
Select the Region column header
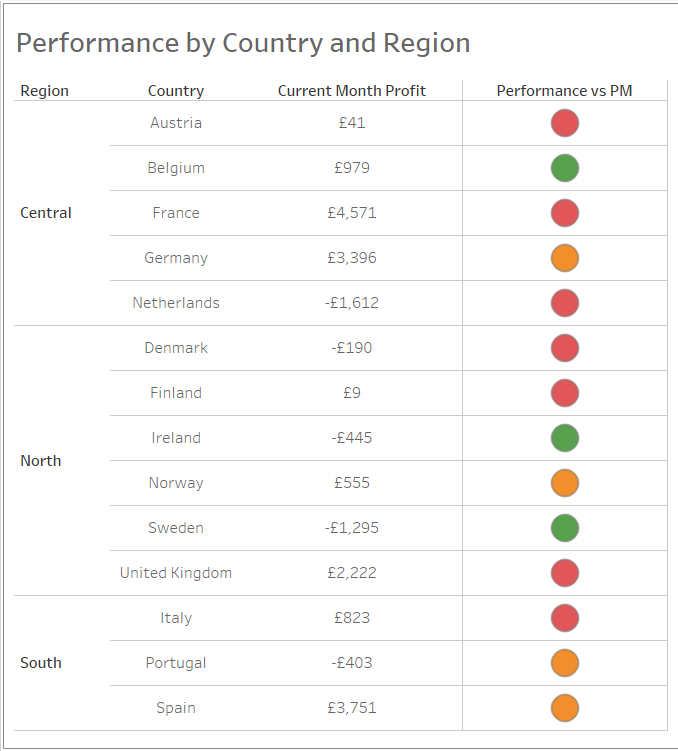pyautogui.click(x=45, y=91)
